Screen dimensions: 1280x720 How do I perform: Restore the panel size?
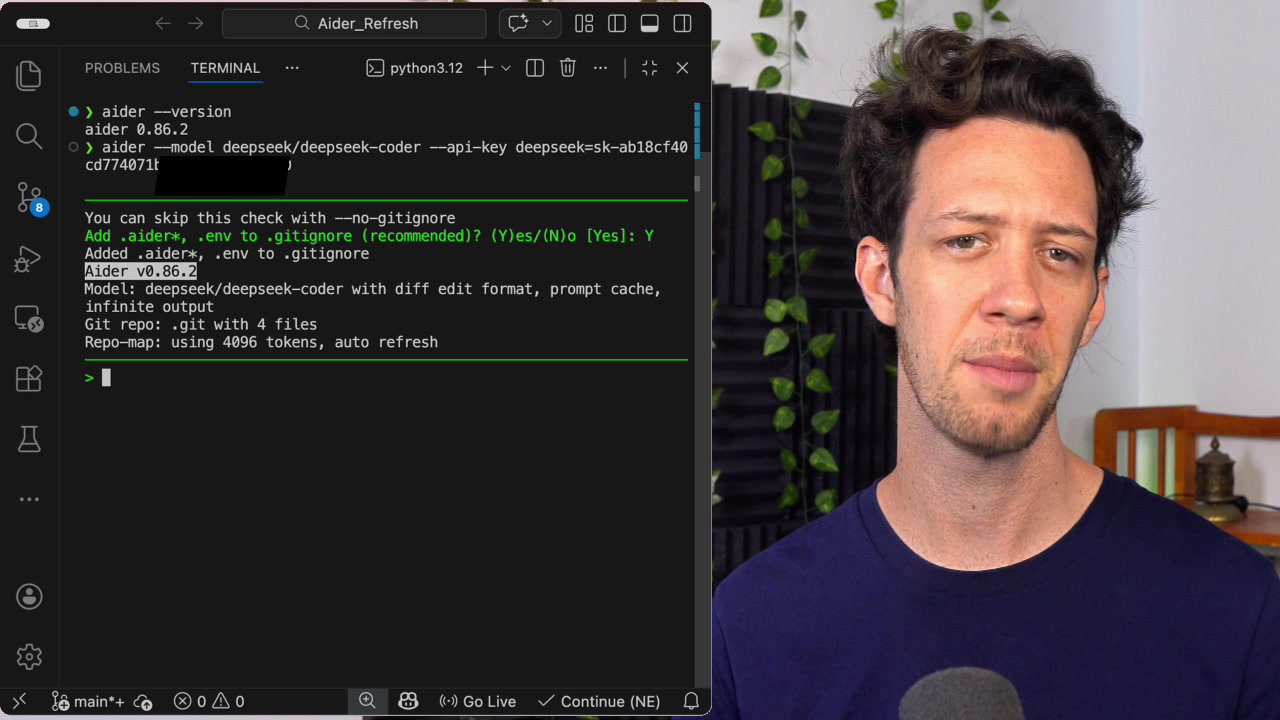tap(650, 68)
